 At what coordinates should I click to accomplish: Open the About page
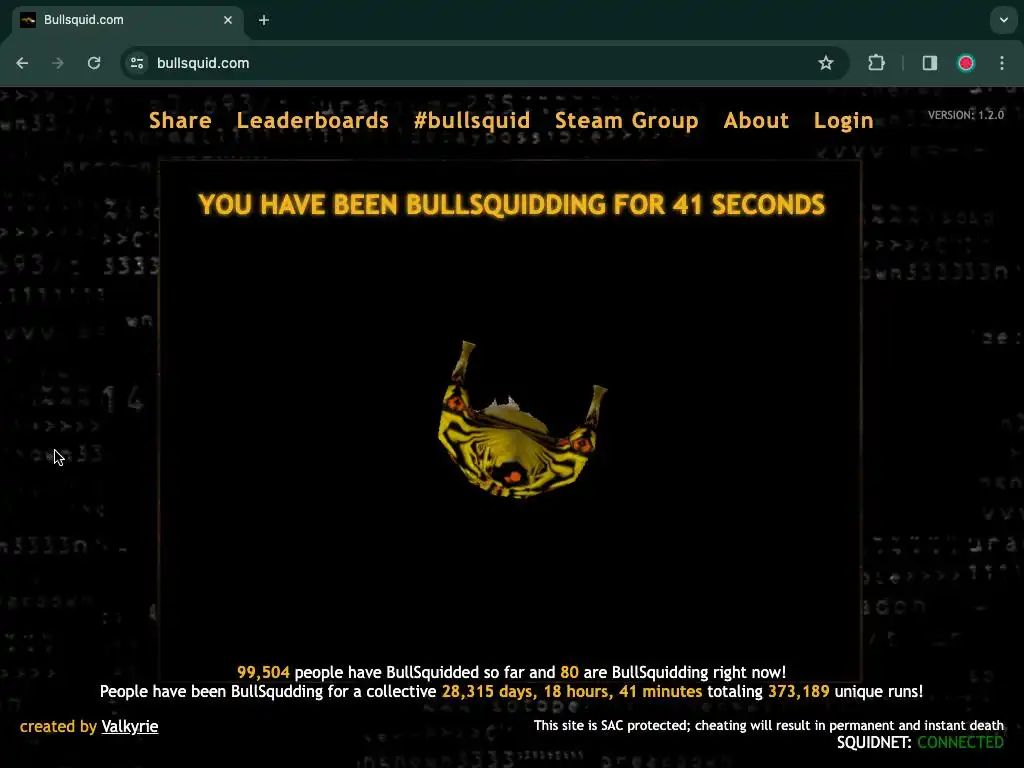756,121
